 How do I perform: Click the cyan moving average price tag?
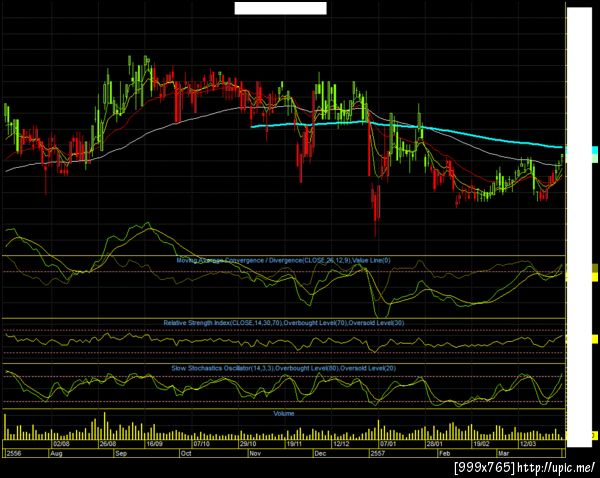click(595, 150)
